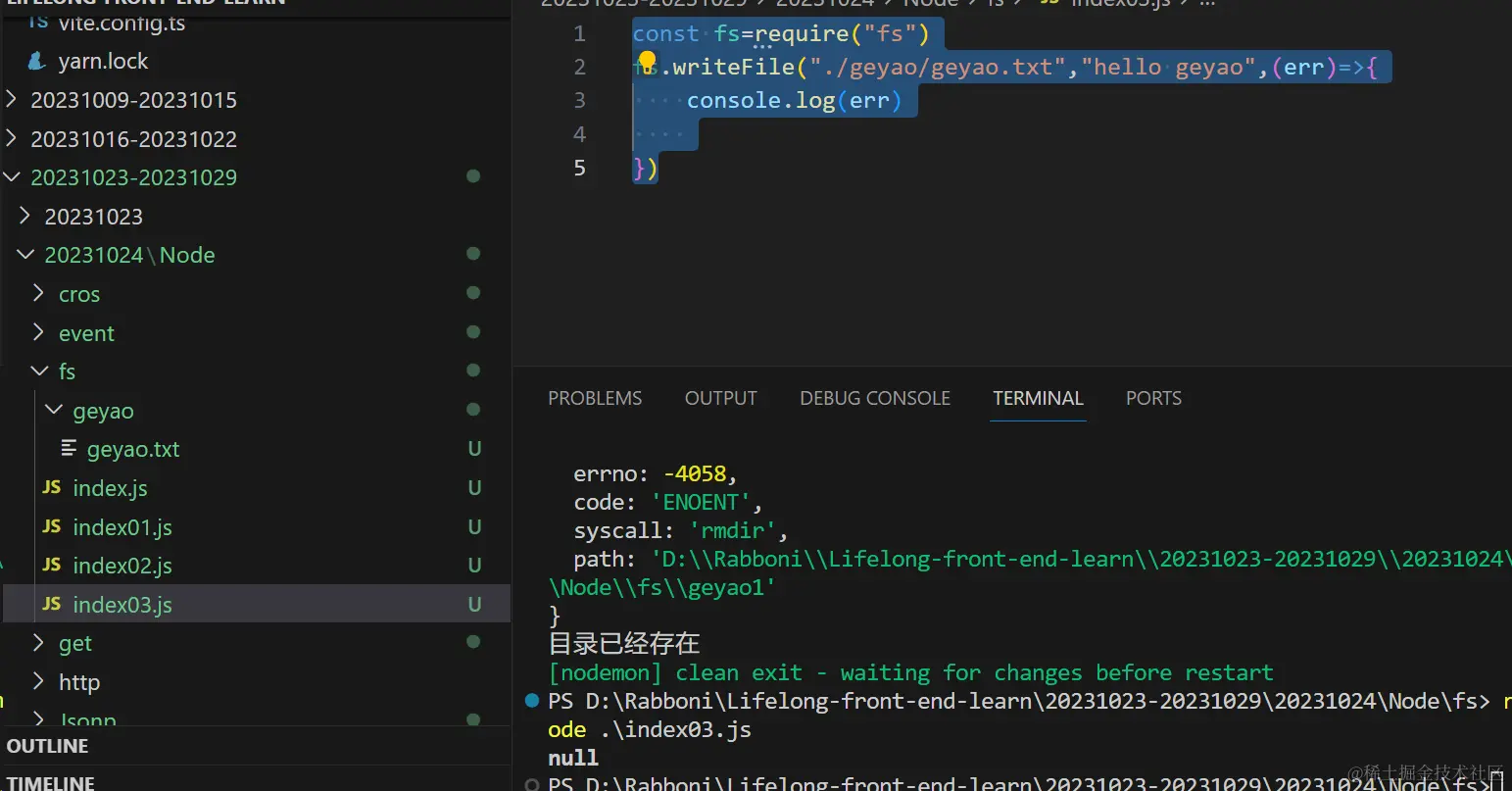The image size is (1512, 791).
Task: Click the JS icon beside index01.js
Action: [x=52, y=526]
